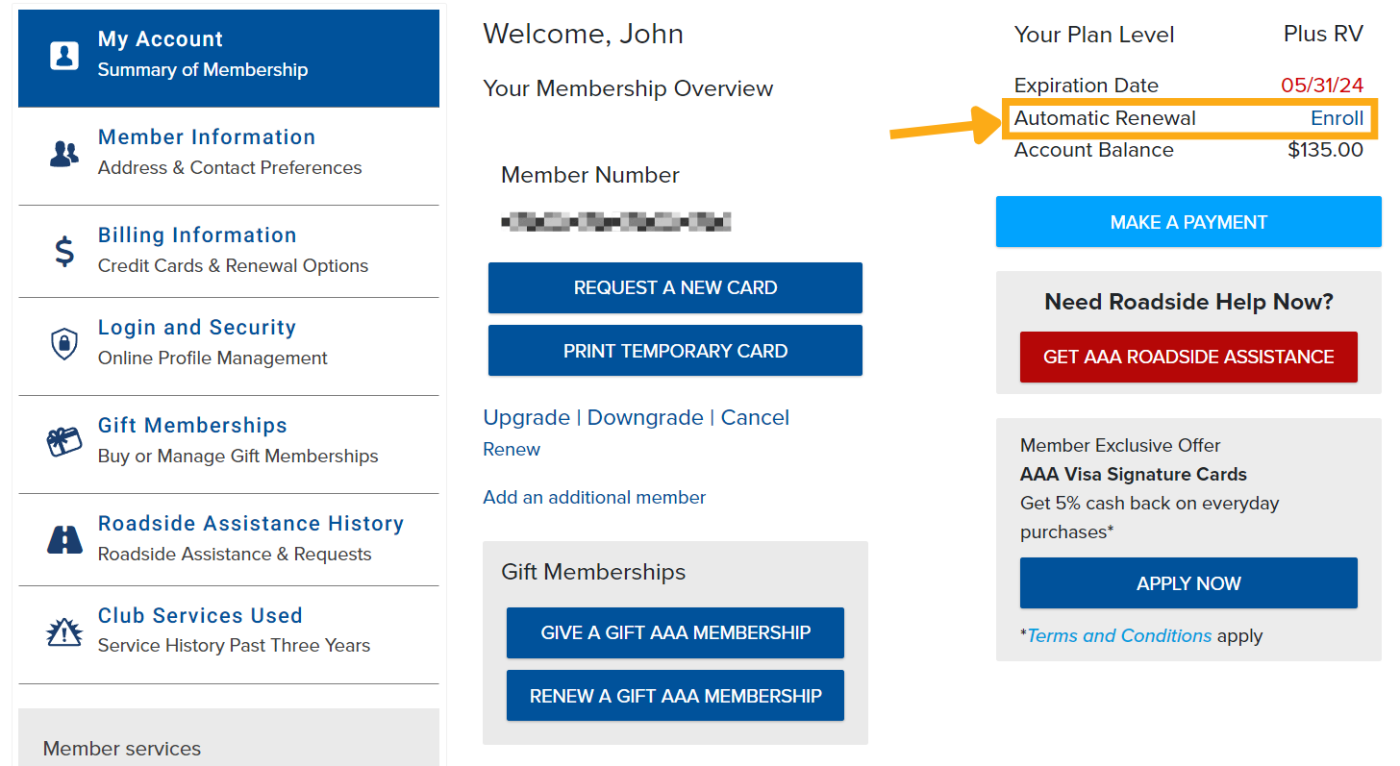The height and width of the screenshot is (766, 1400).
Task: Click Add an additional member link
Action: [x=594, y=497]
